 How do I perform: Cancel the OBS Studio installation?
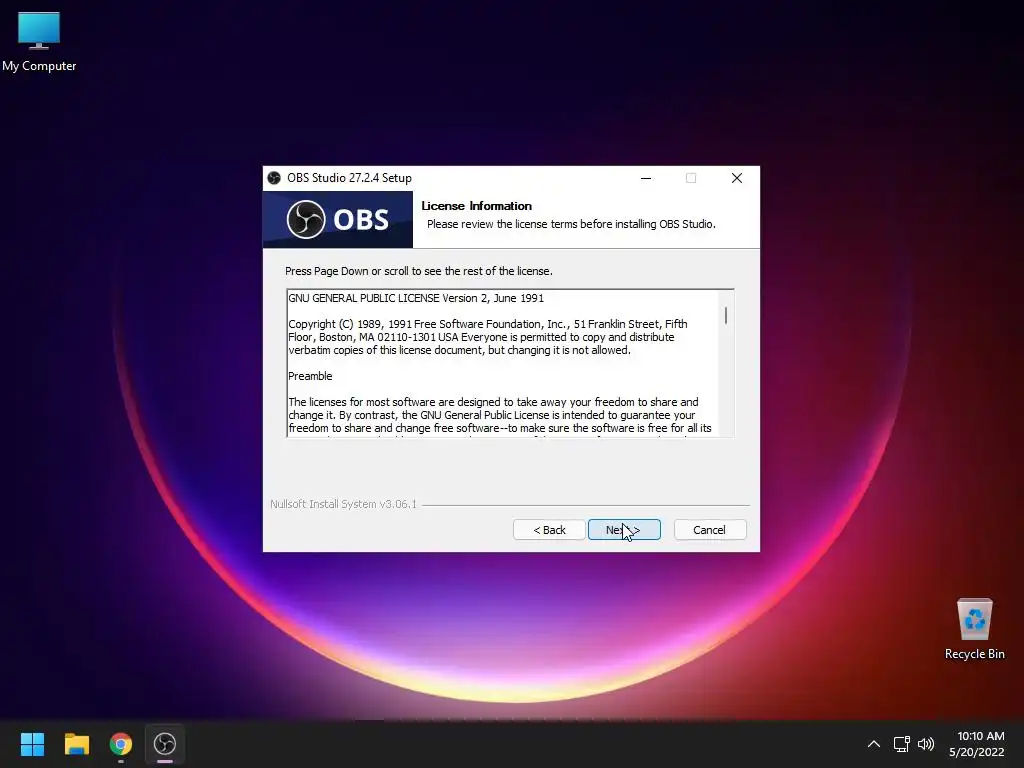coord(710,530)
